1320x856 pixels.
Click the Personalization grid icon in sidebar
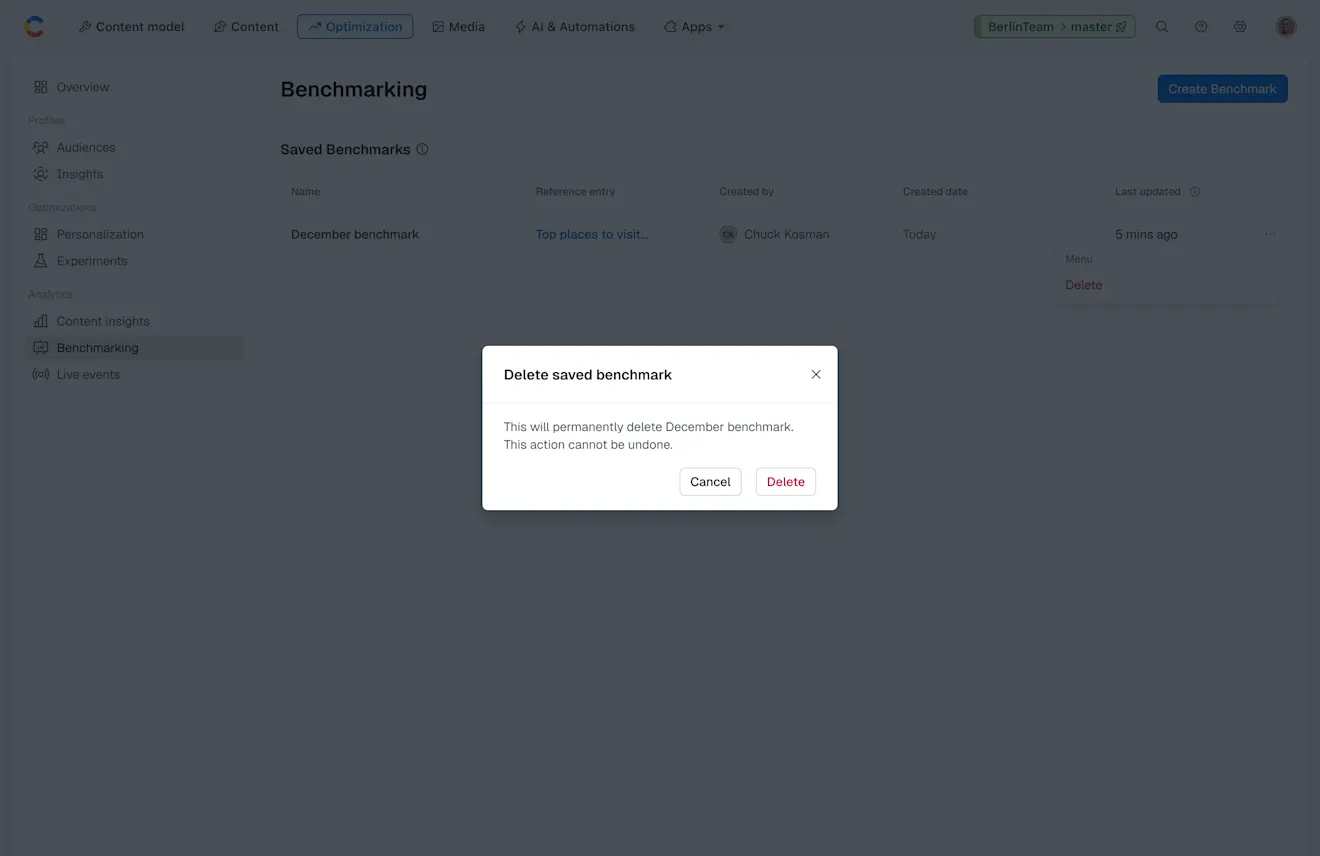click(x=40, y=234)
